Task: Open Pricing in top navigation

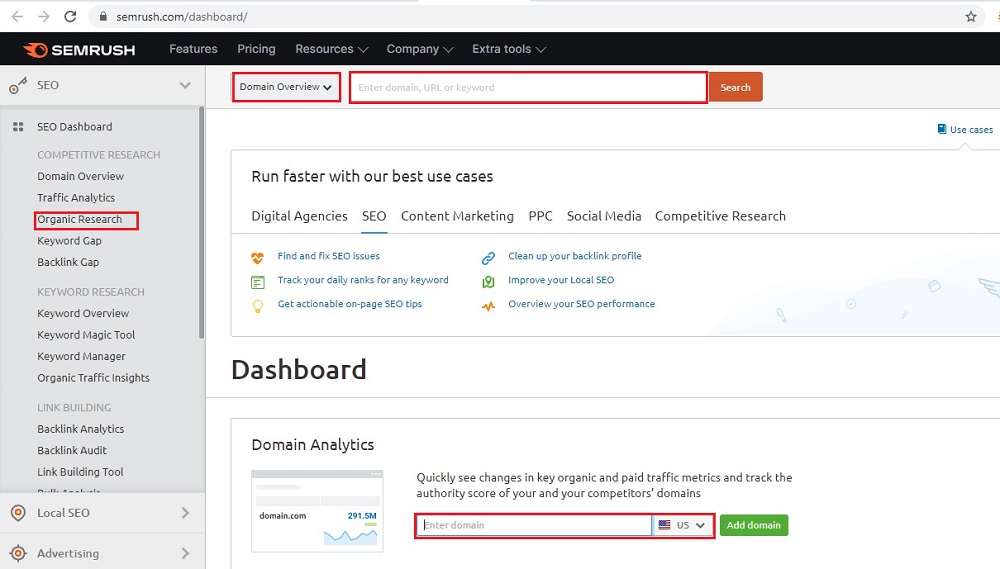Action: pyautogui.click(x=256, y=49)
